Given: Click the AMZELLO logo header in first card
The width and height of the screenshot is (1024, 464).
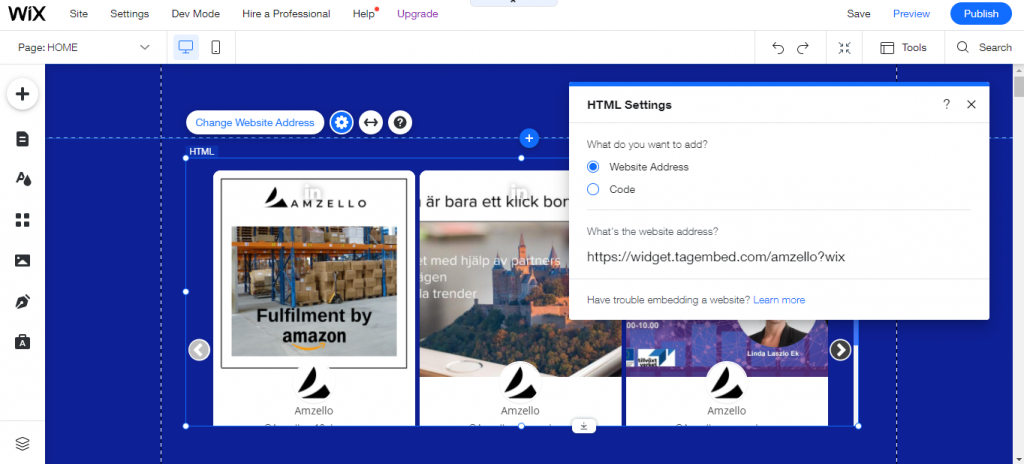Looking at the screenshot, I should [x=315, y=197].
